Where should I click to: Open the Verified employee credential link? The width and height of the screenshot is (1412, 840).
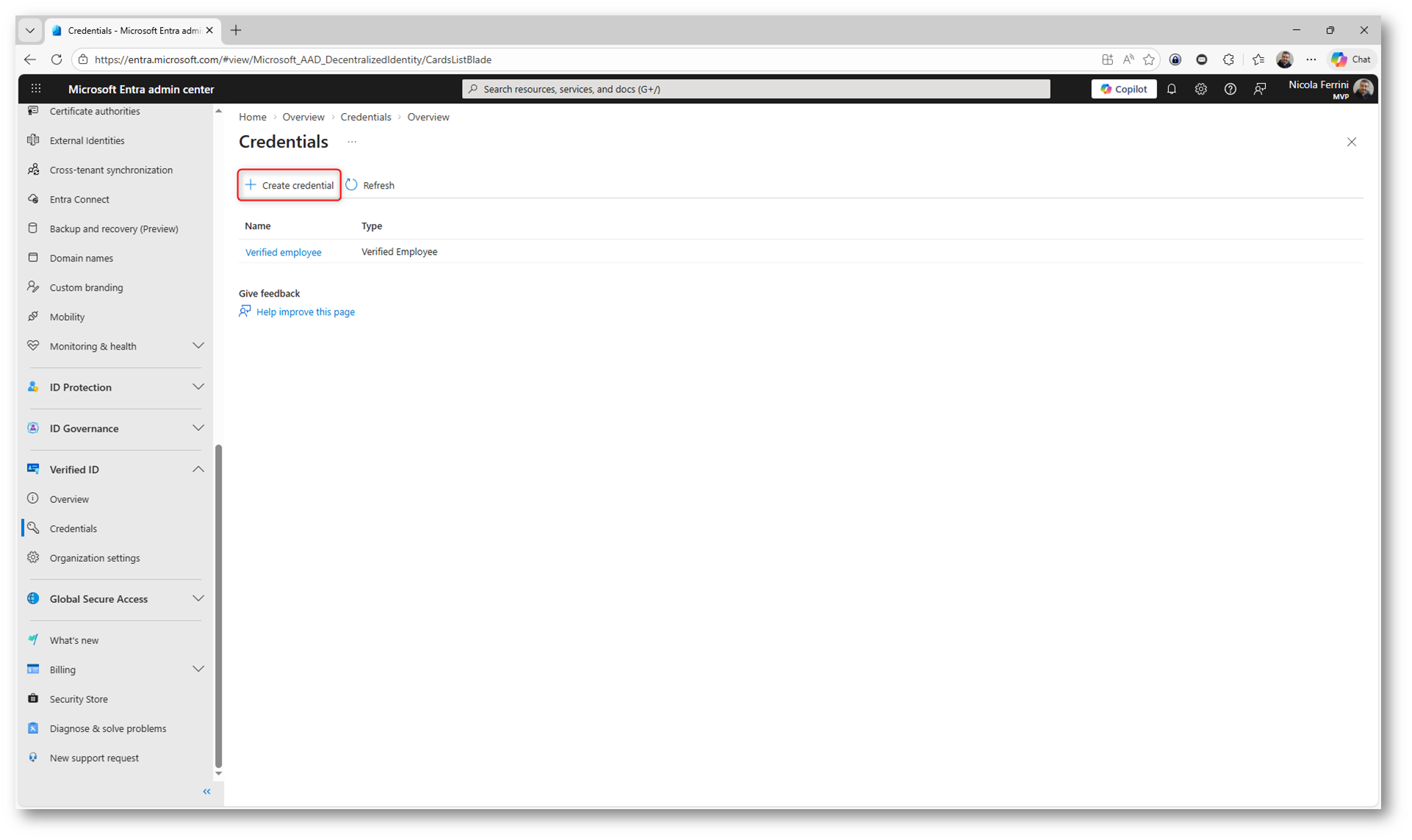pyautogui.click(x=283, y=252)
